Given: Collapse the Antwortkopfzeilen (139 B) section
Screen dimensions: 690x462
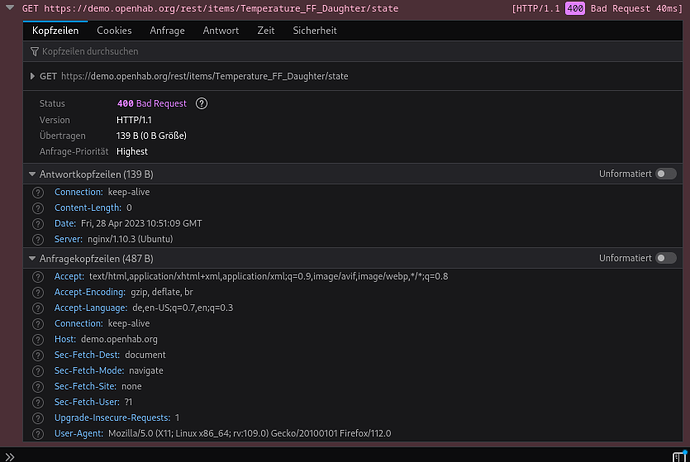Looking at the screenshot, I should point(32,174).
